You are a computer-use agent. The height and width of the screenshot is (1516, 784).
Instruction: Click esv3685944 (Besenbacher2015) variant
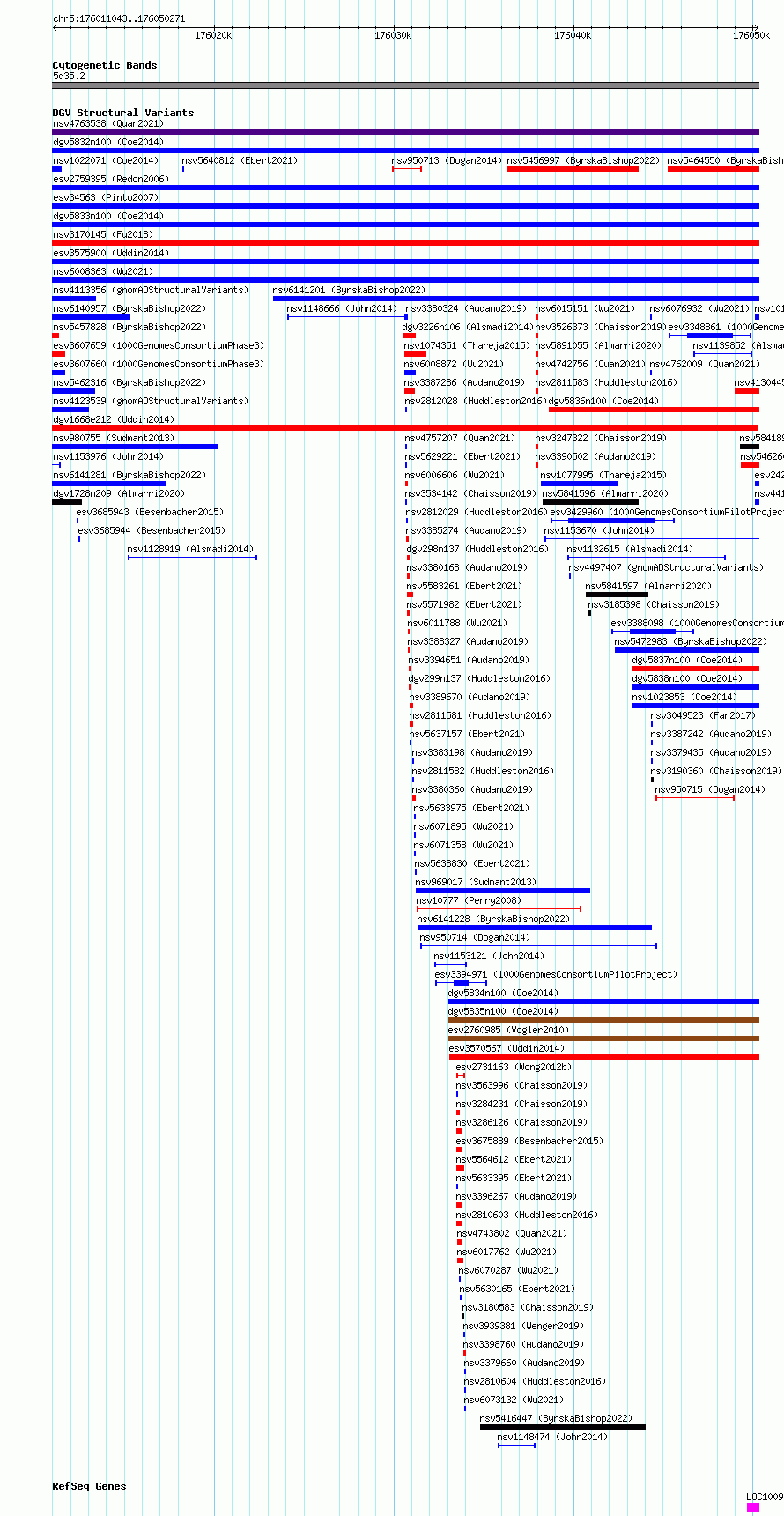coord(152,530)
